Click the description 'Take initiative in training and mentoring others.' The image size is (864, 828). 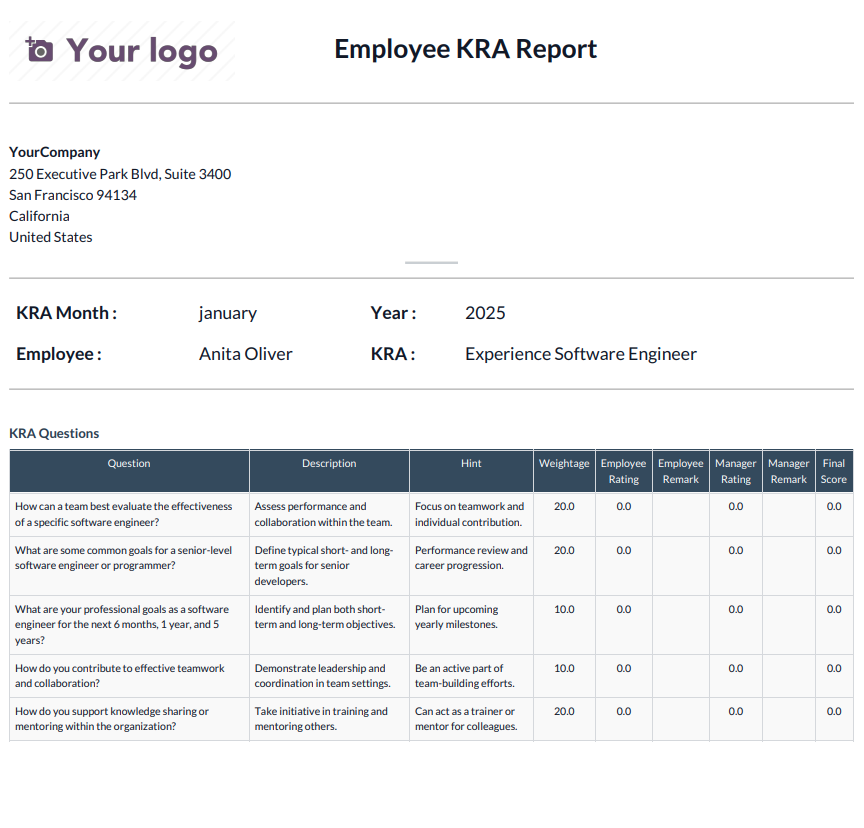321,718
